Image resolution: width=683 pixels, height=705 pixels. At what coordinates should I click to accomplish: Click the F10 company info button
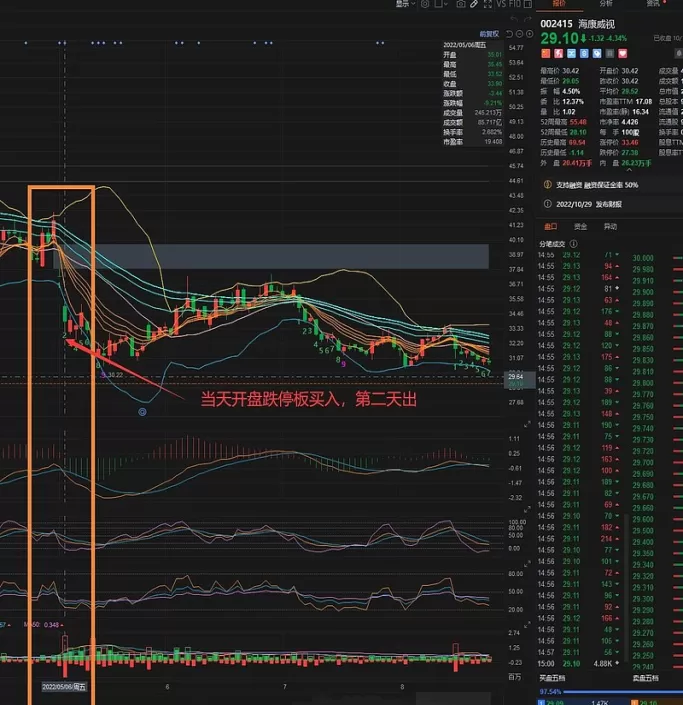pyautogui.click(x=514, y=4)
